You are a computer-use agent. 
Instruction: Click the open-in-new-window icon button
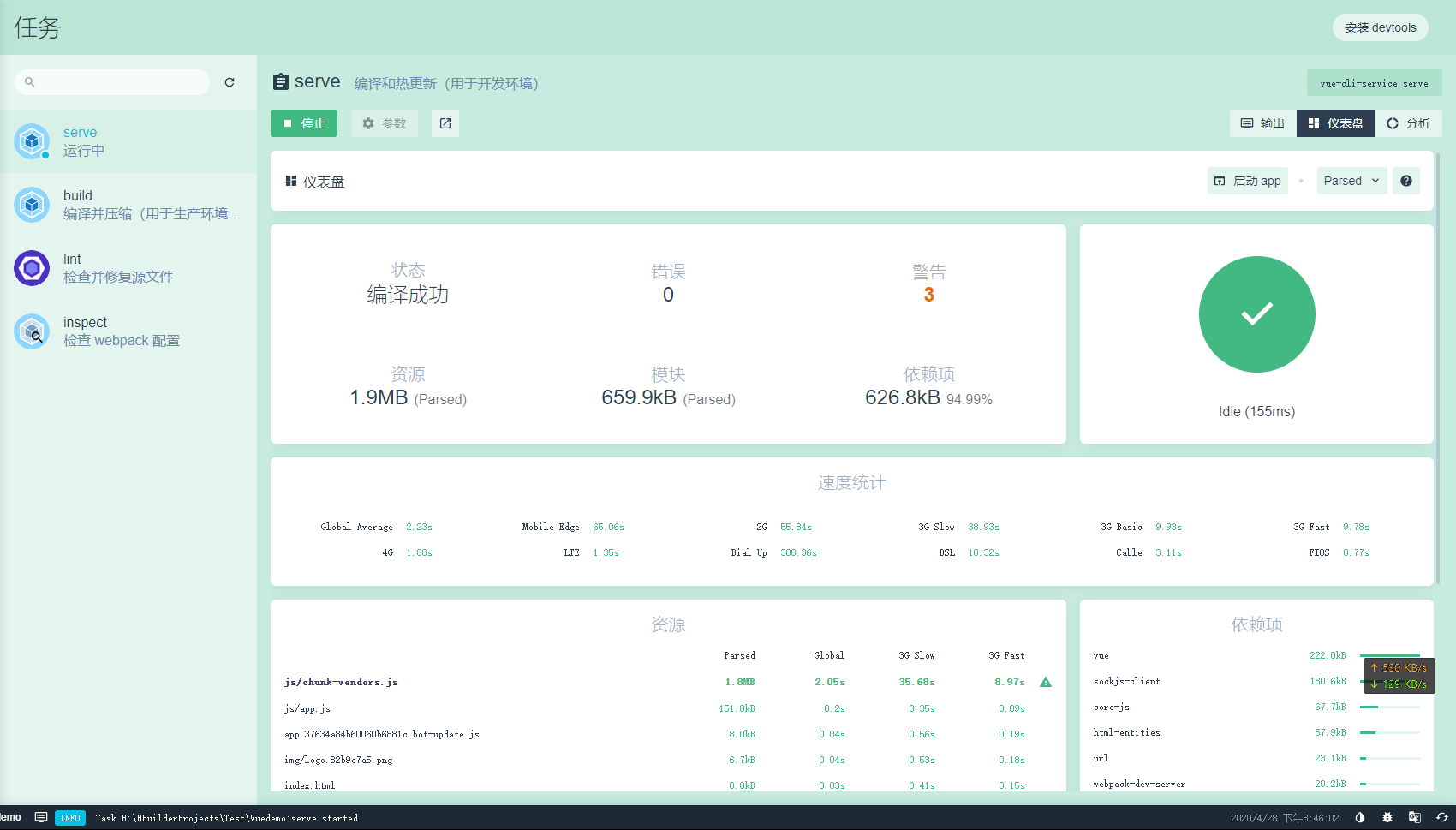point(445,123)
